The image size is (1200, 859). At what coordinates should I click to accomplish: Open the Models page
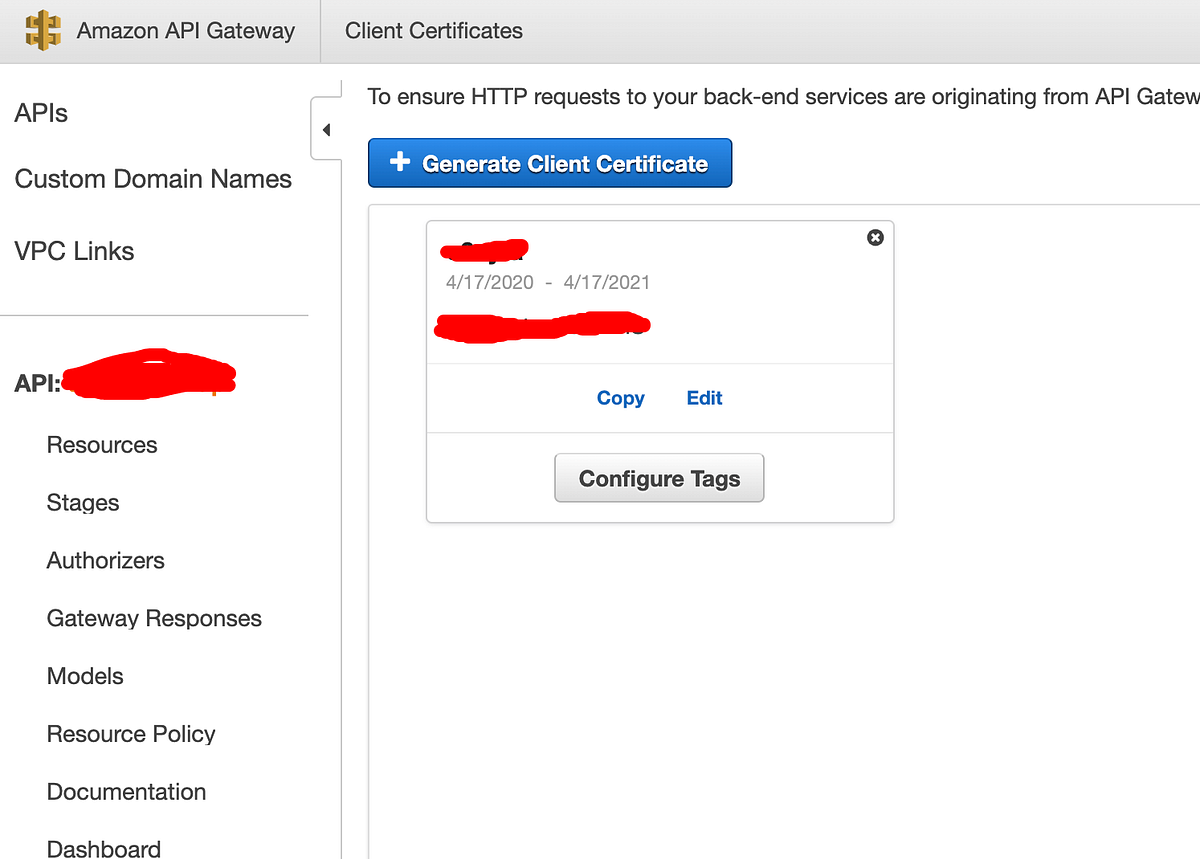pyautogui.click(x=85, y=676)
